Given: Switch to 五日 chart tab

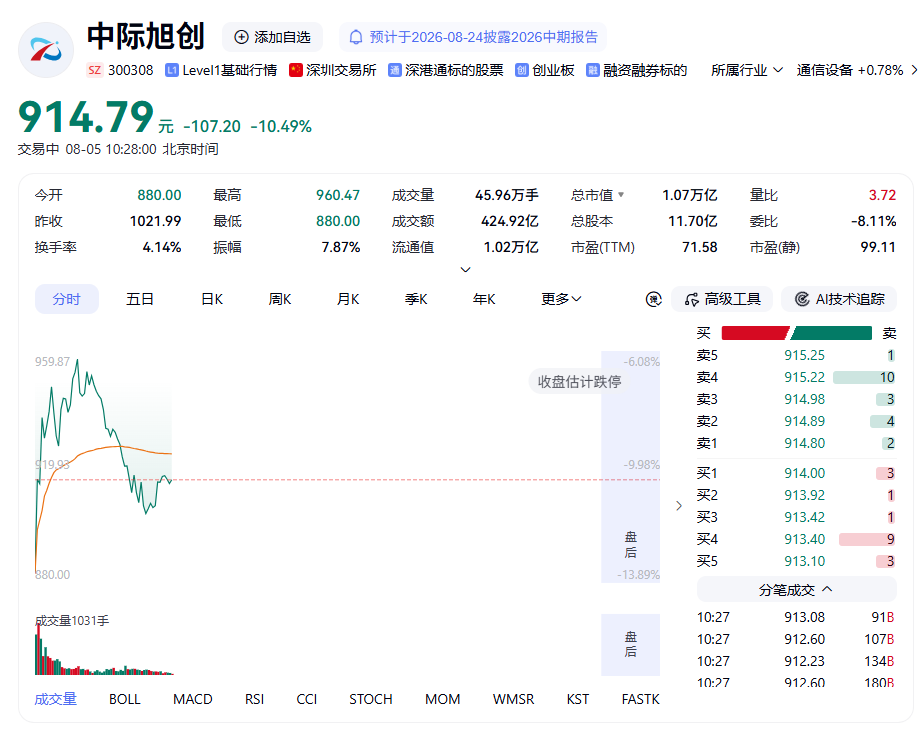Looking at the screenshot, I should (140, 299).
